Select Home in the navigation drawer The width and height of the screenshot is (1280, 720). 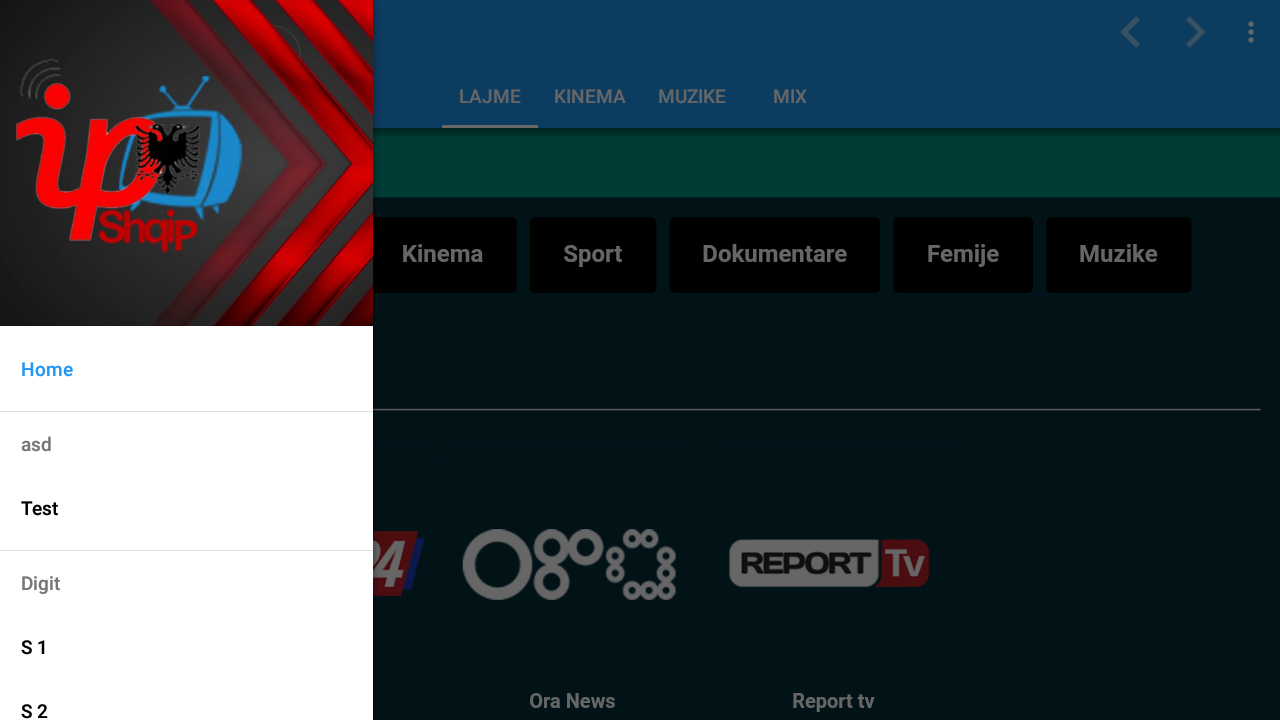(186, 369)
